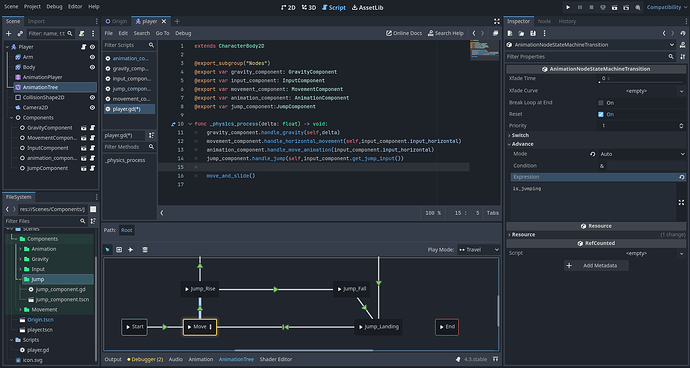Viewport: 690px width, 368px height.
Task: Fold the _physics_process function at line 10
Action: (190, 124)
